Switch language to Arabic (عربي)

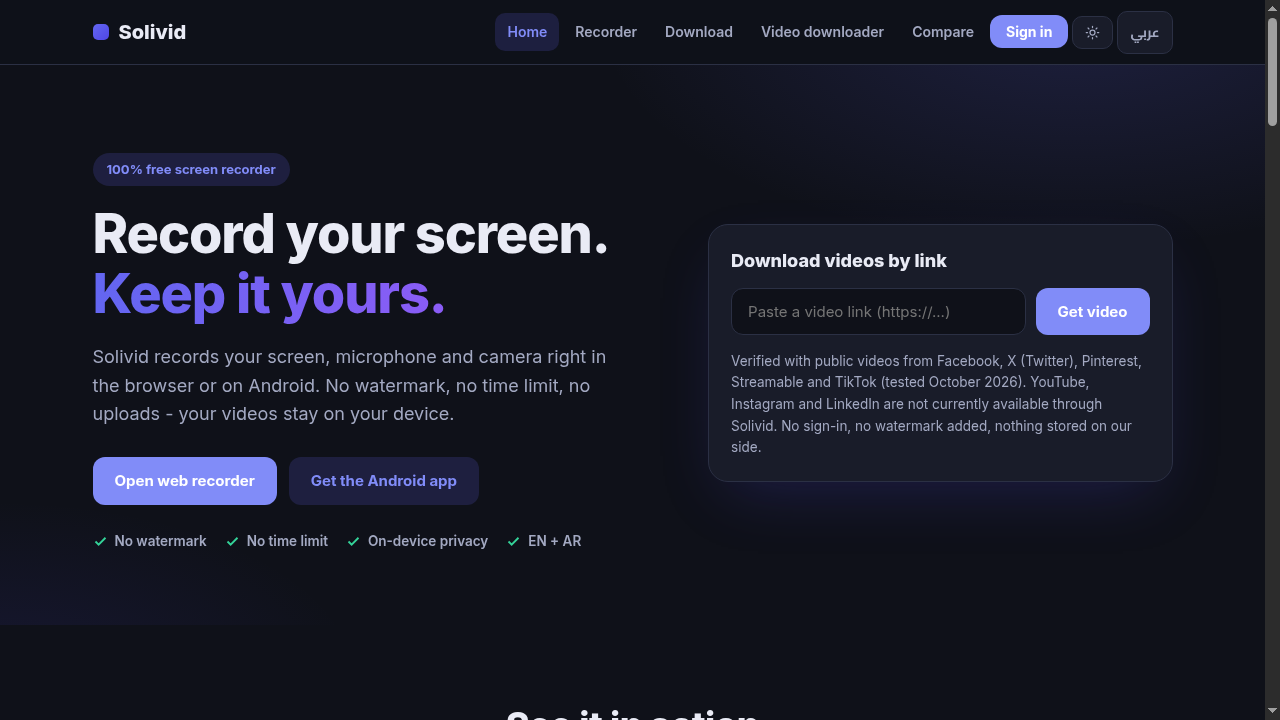click(x=1145, y=32)
